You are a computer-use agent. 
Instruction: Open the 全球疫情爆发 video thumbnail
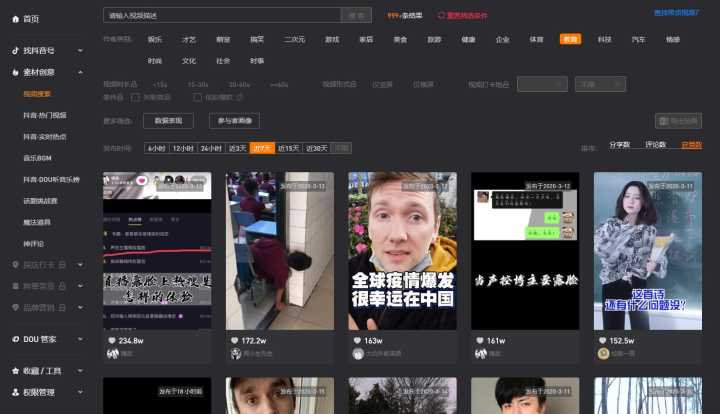403,251
